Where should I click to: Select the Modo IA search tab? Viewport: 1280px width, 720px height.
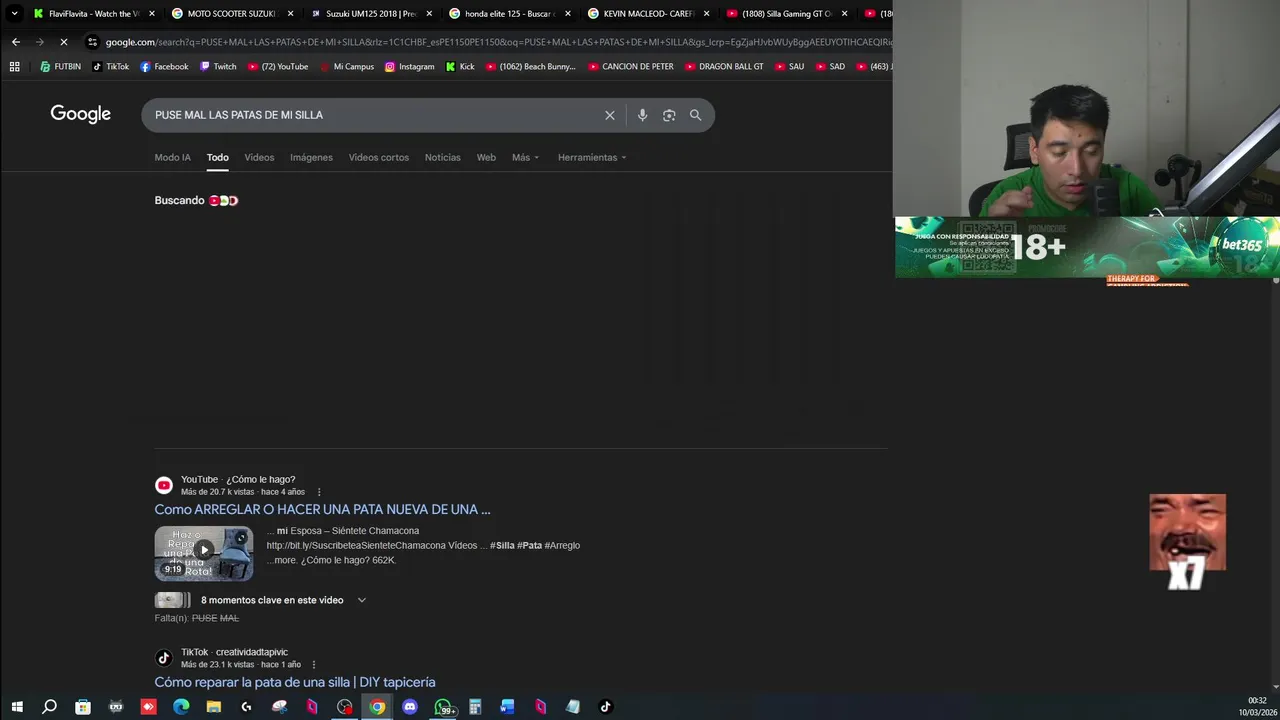[x=172, y=158]
